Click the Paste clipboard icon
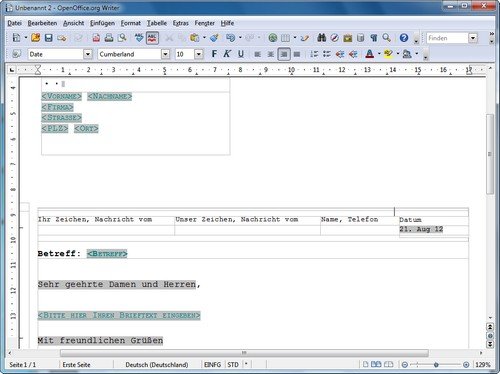The image size is (500, 374). coord(194,38)
